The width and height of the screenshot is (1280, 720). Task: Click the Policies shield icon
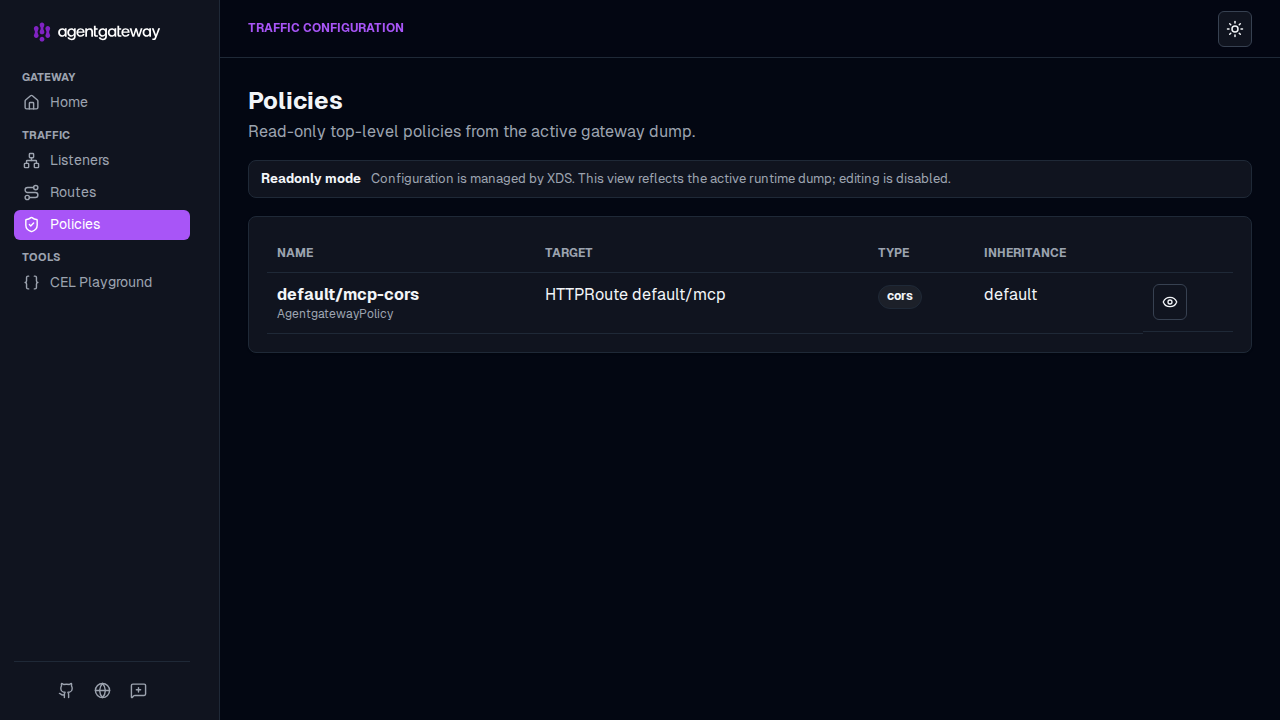[x=32, y=225]
